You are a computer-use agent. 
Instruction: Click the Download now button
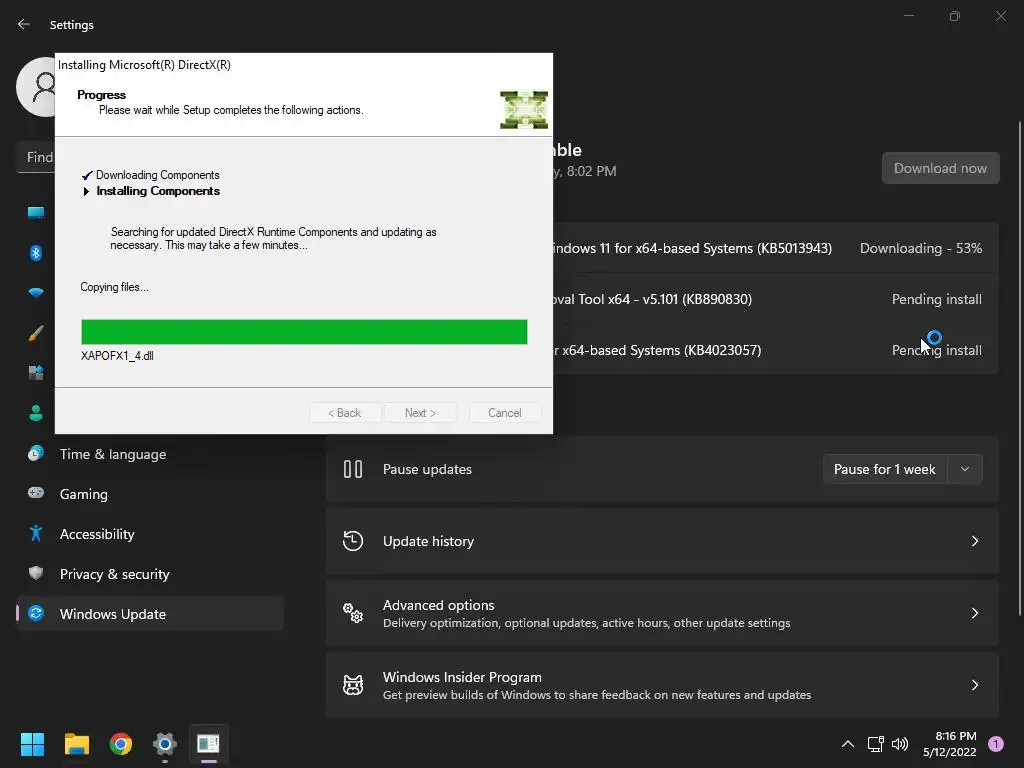[x=940, y=168]
